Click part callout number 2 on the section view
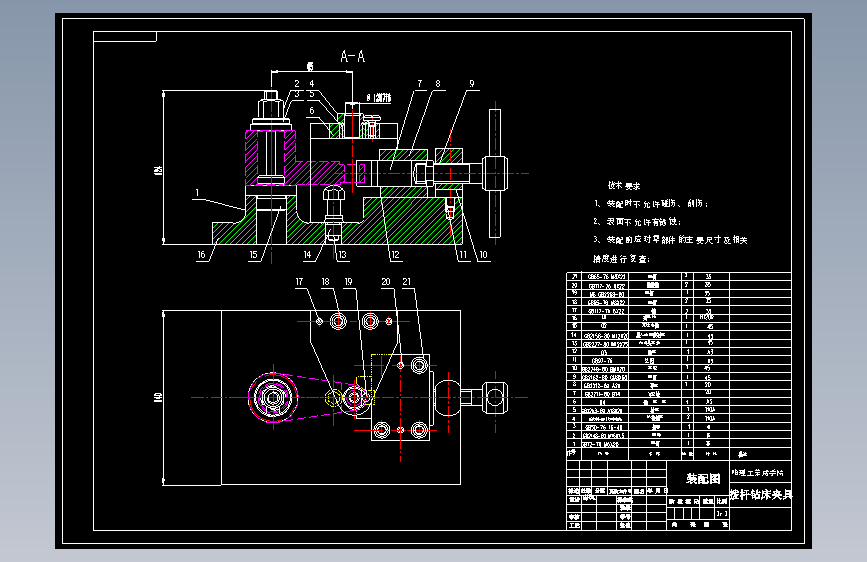Screen dimensions: 867x562 [297, 84]
